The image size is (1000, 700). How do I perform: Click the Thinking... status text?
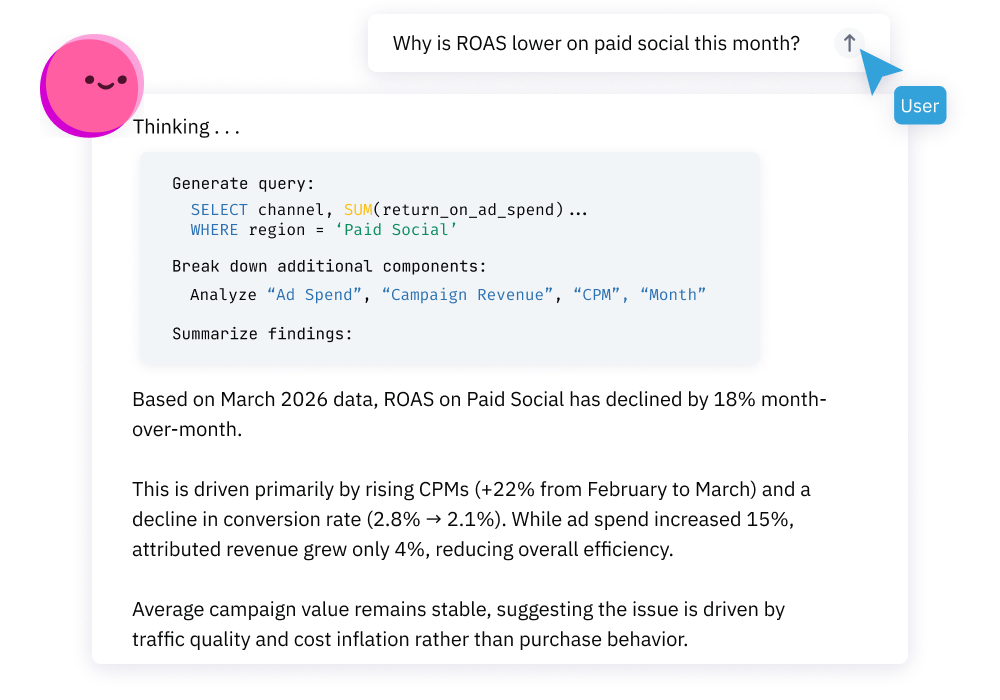tap(186, 127)
